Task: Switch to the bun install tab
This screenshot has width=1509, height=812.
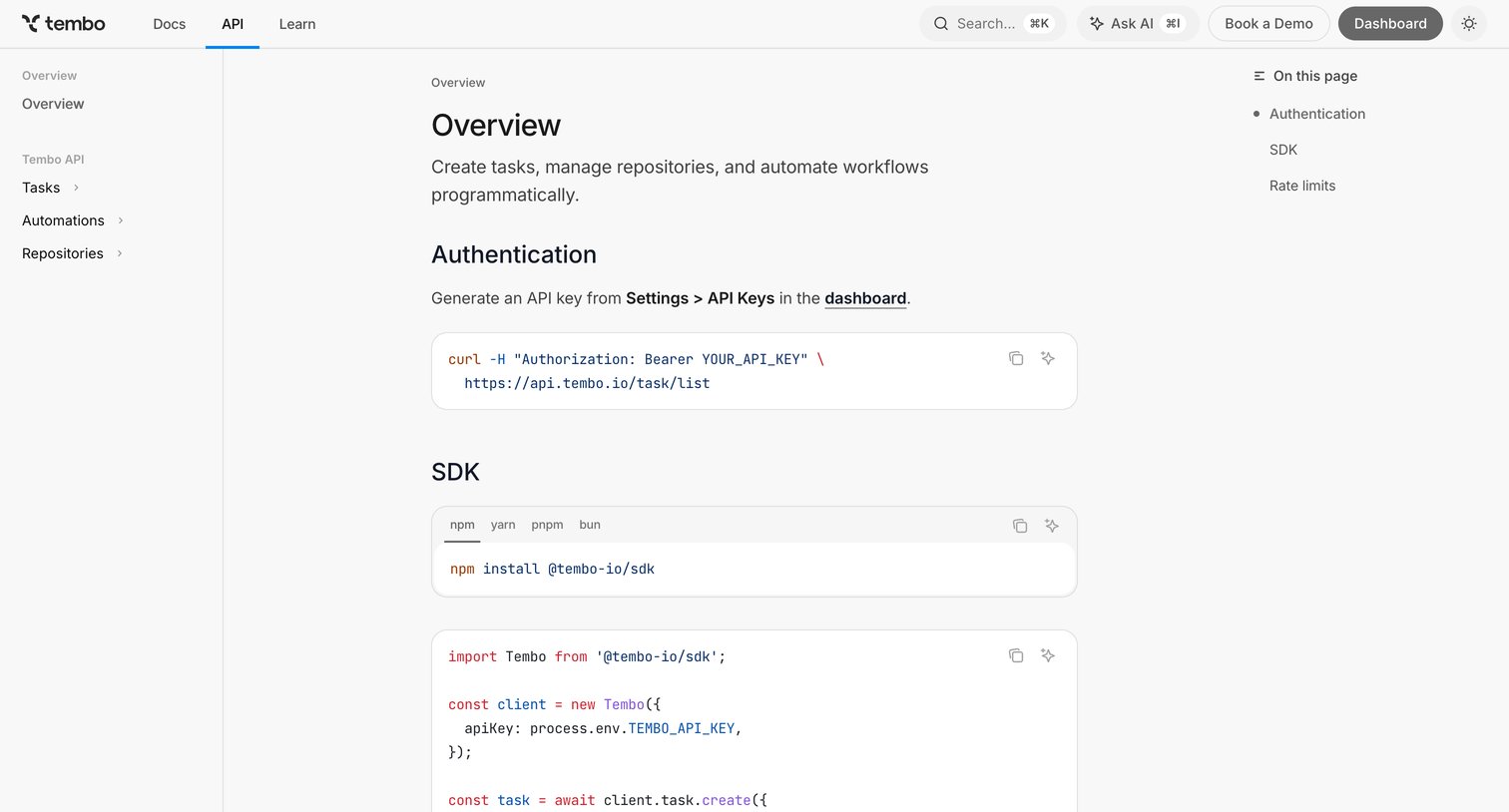Action: click(x=590, y=525)
